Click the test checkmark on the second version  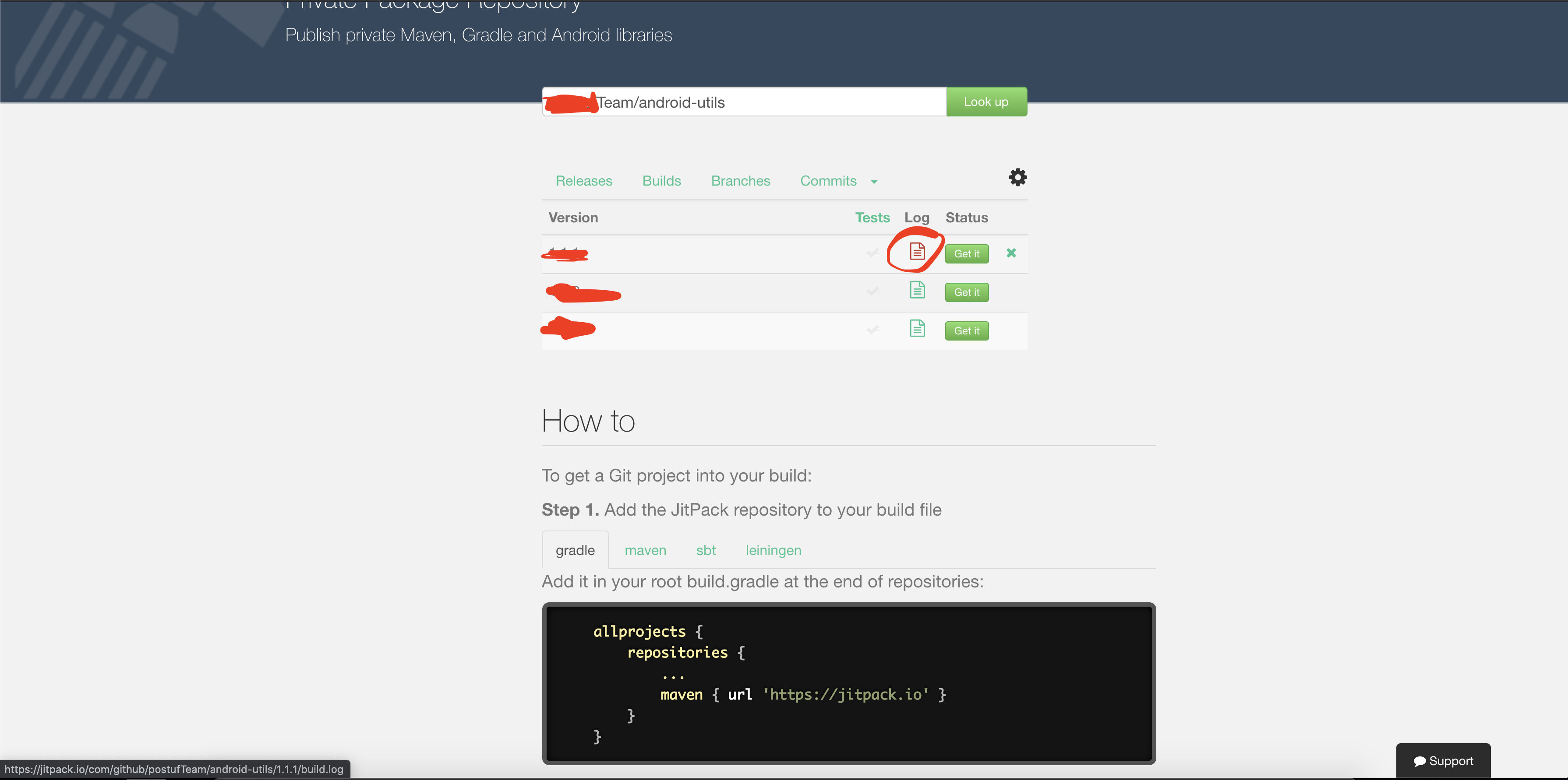[872, 292]
